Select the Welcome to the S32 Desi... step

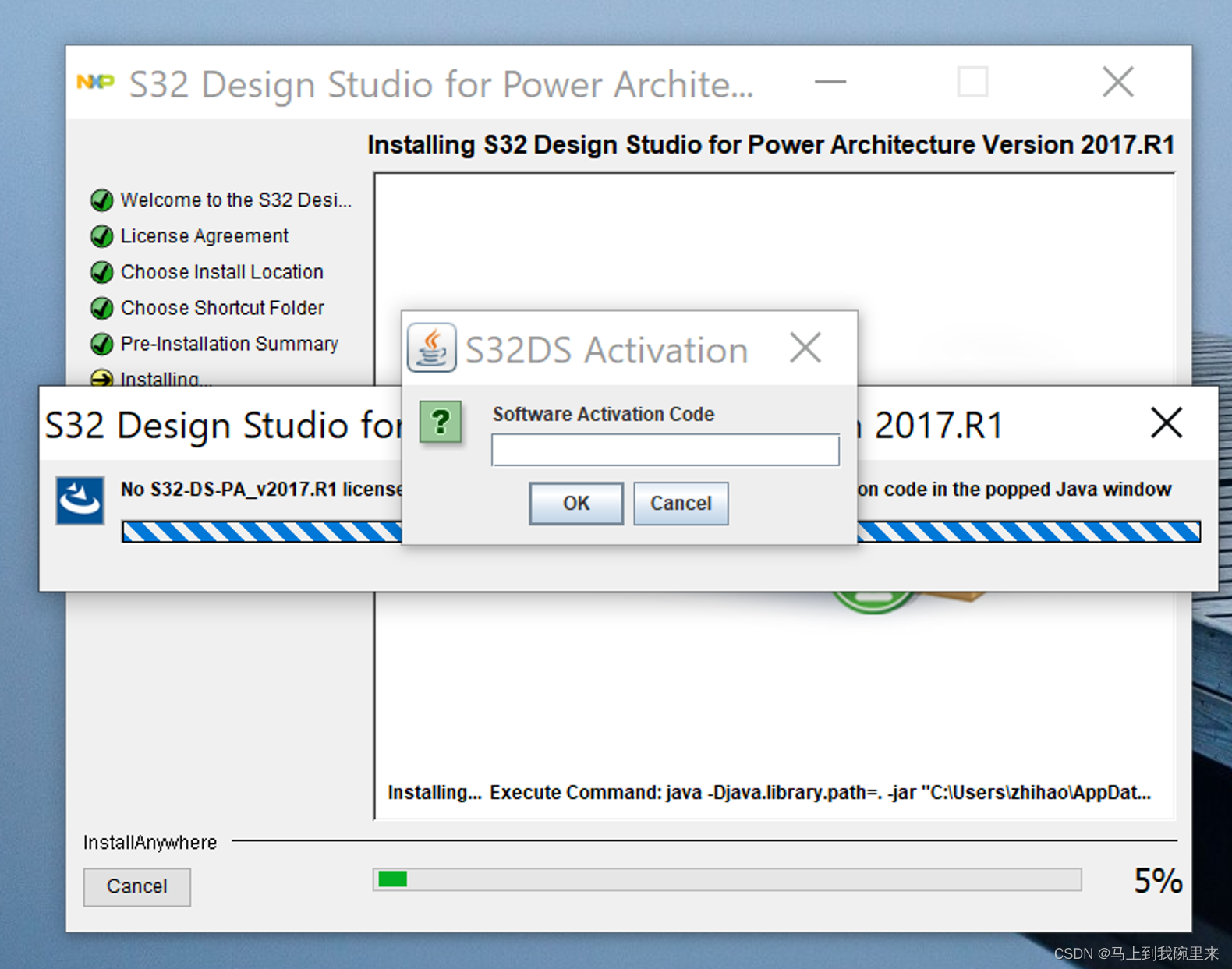click(235, 200)
